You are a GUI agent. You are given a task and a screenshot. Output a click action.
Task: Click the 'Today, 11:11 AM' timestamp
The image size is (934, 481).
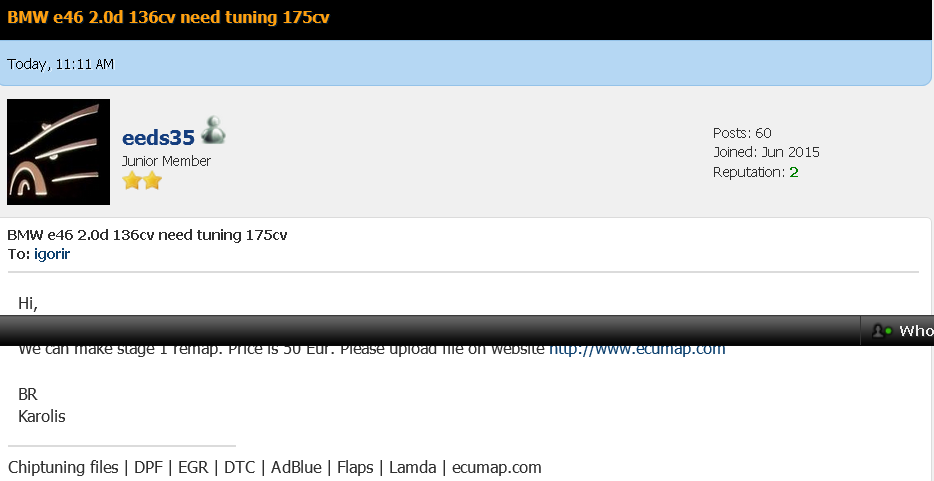tap(60, 64)
